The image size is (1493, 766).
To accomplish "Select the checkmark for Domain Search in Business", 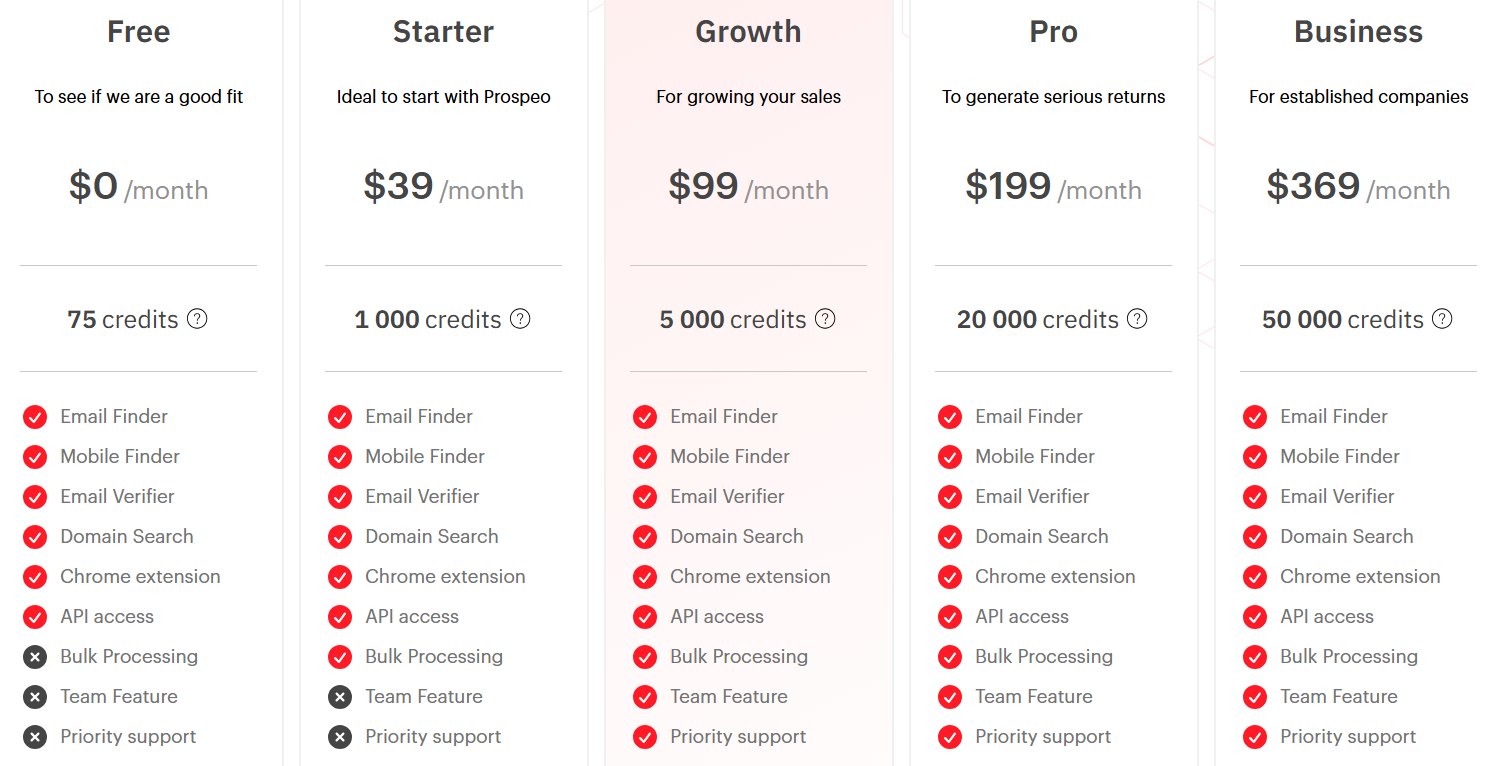I will click(1255, 537).
